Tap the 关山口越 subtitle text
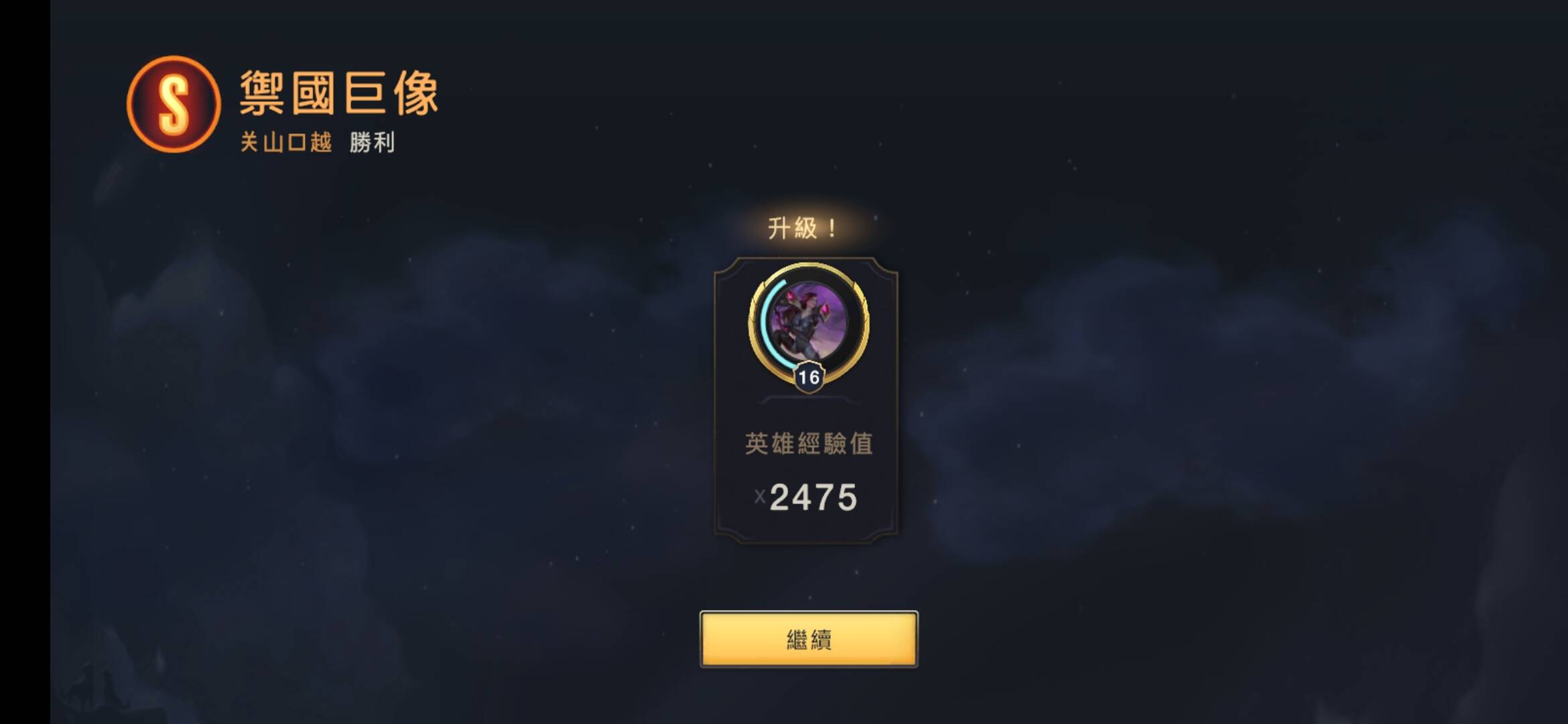The height and width of the screenshot is (724, 1568). click(286, 142)
